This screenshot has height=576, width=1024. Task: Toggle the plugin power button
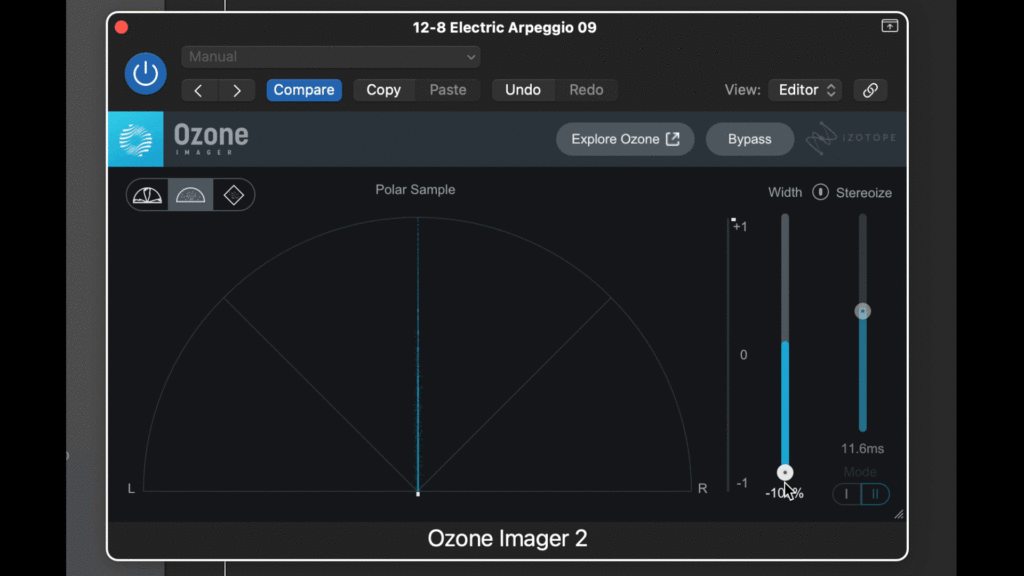coord(146,74)
